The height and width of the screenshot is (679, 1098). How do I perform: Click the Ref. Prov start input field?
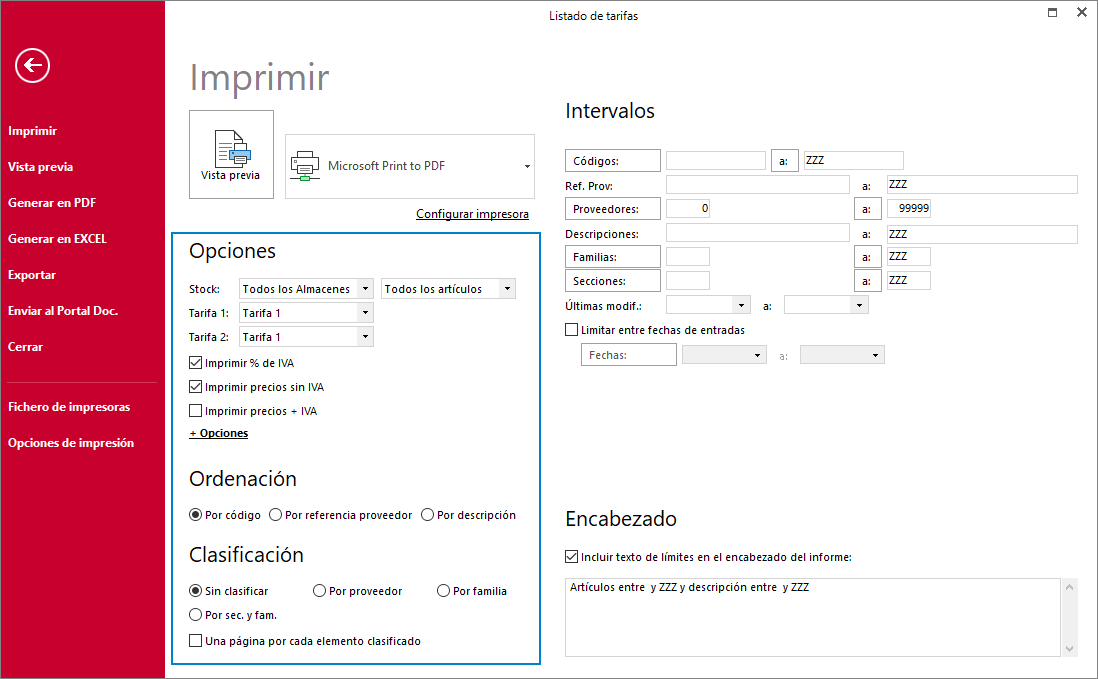(758, 185)
